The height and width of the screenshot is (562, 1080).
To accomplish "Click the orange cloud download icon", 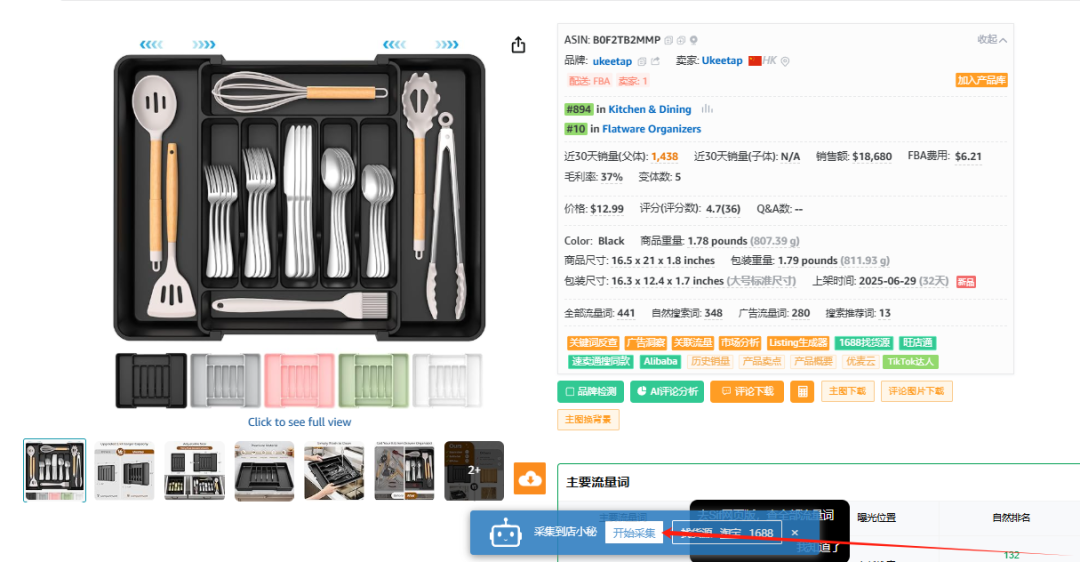I will point(530,479).
